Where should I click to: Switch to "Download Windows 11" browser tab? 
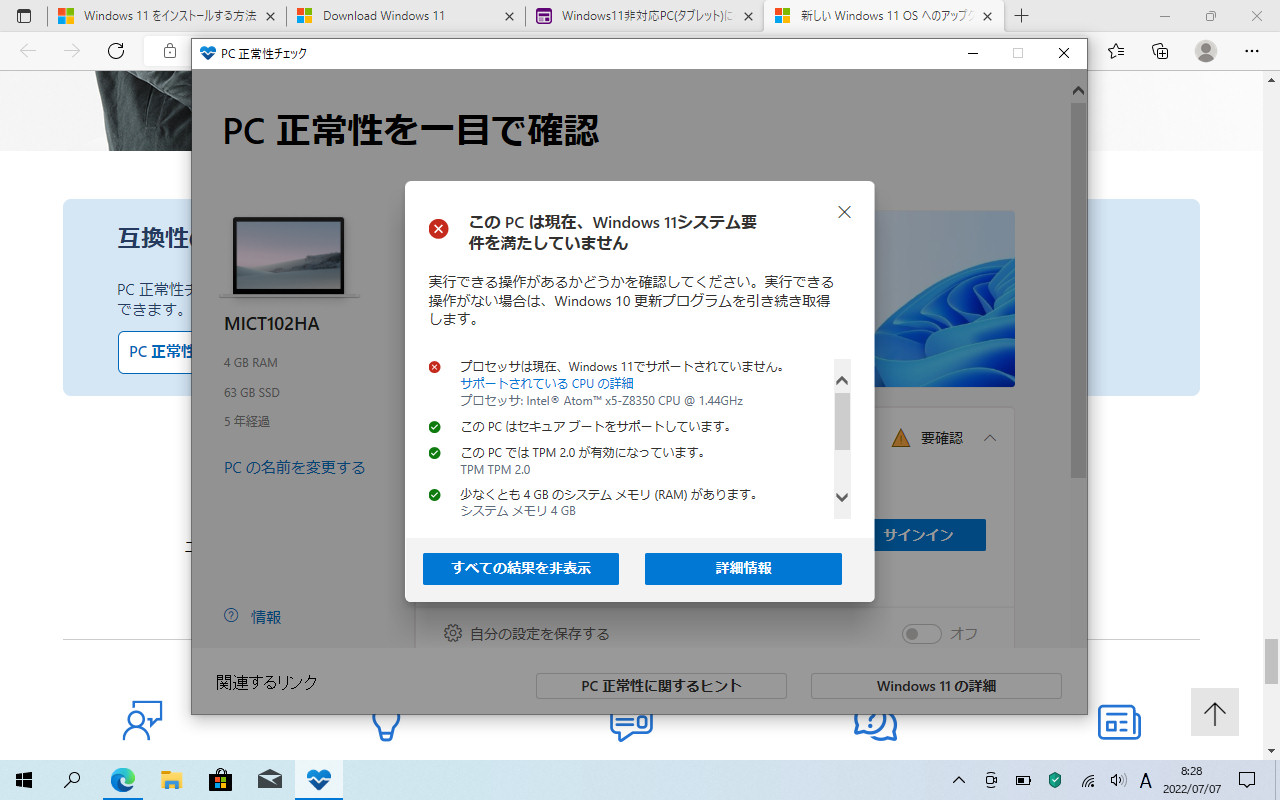click(x=405, y=16)
